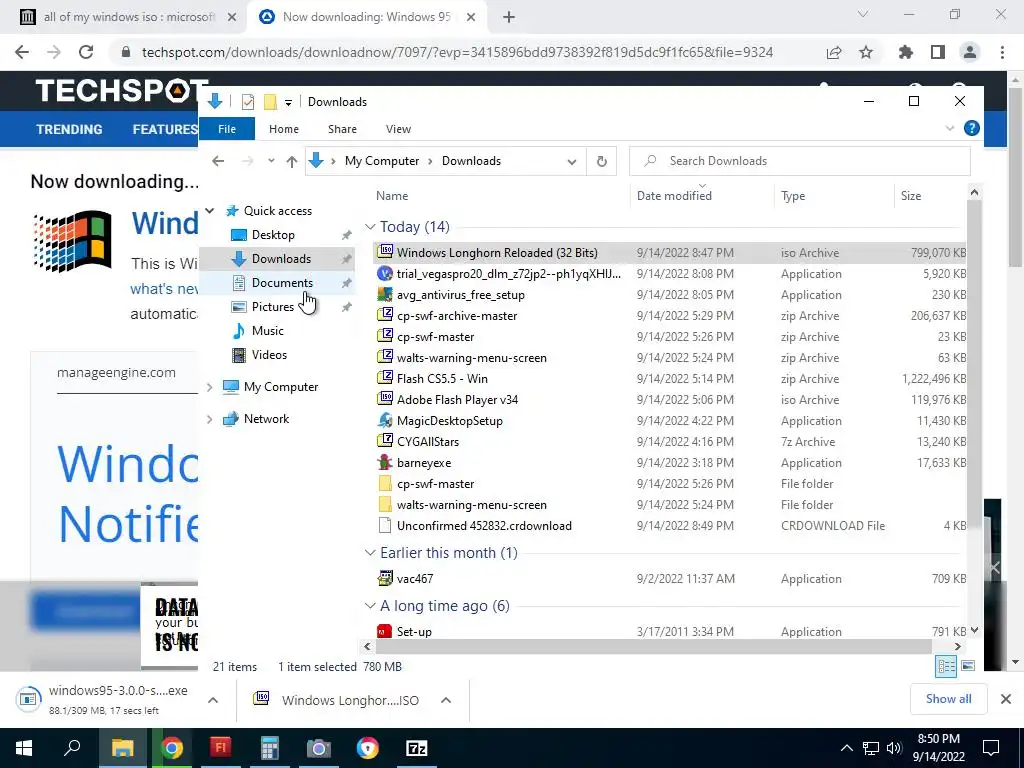This screenshot has height=768, width=1024.
Task: Sort by the Size column header
Action: 910,196
